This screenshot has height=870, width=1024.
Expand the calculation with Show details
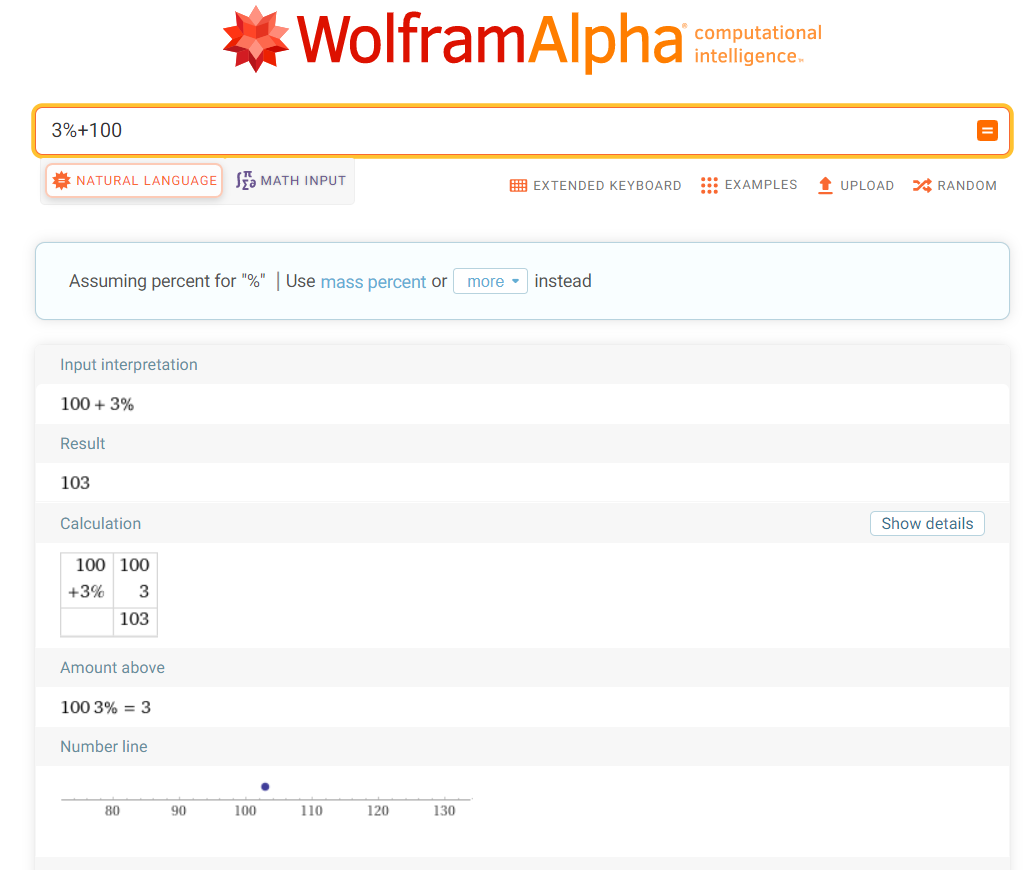(926, 523)
